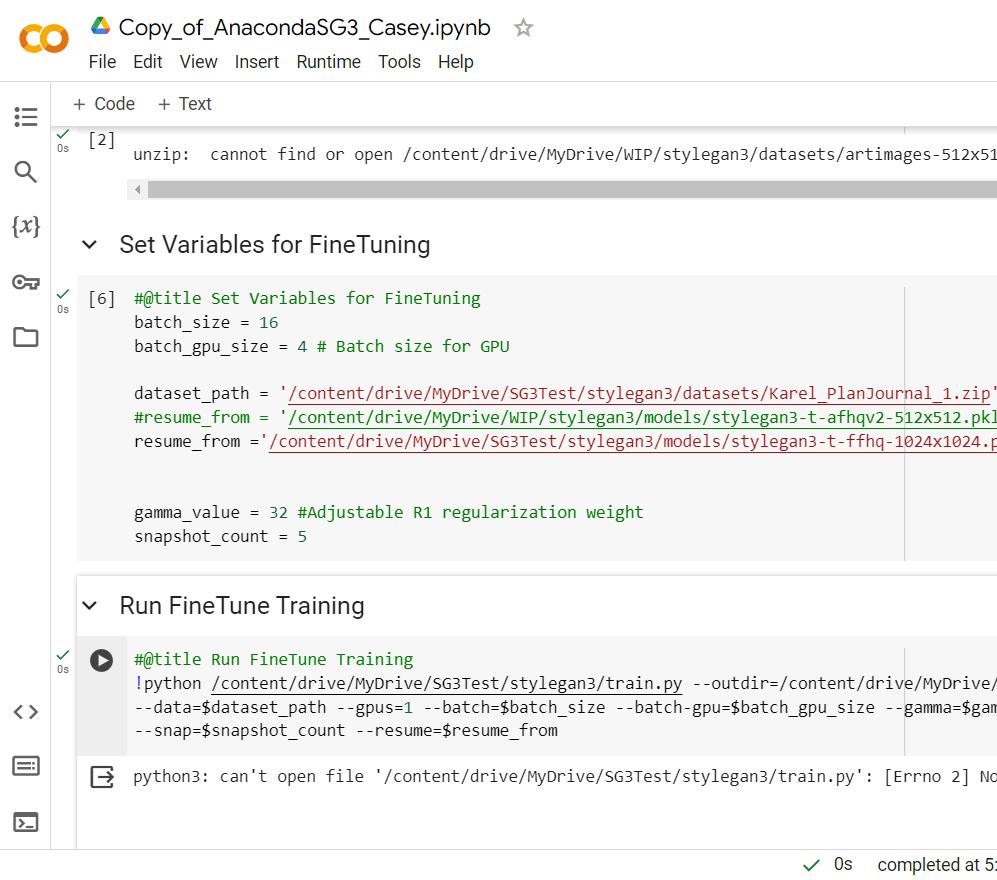This screenshot has height=880, width=997.
Task: Open the Variables inspector panel icon
Action: 25,227
